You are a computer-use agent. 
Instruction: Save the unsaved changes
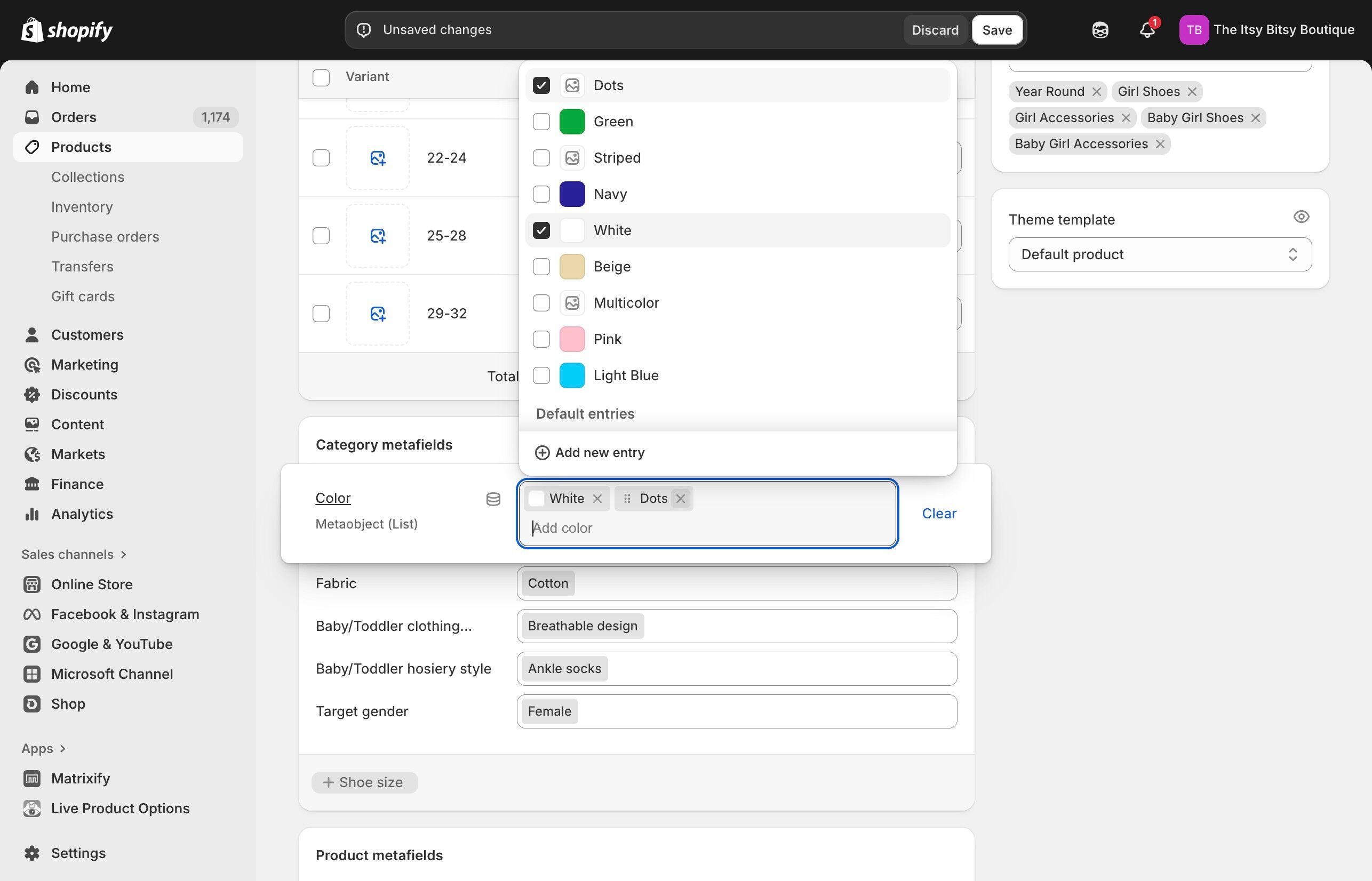click(x=996, y=29)
